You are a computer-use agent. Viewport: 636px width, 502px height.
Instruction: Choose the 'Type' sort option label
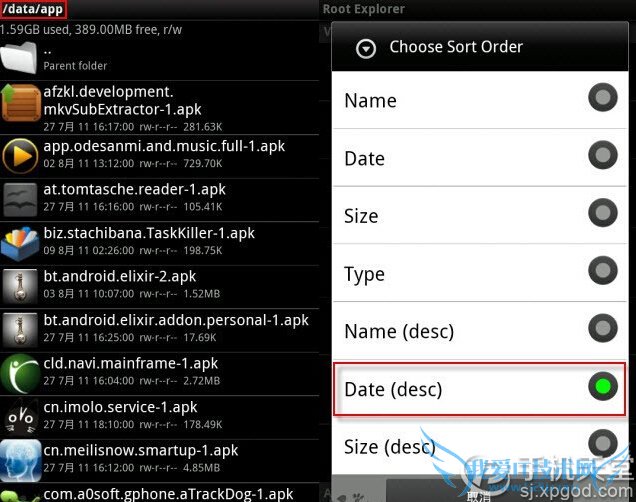coord(364,275)
